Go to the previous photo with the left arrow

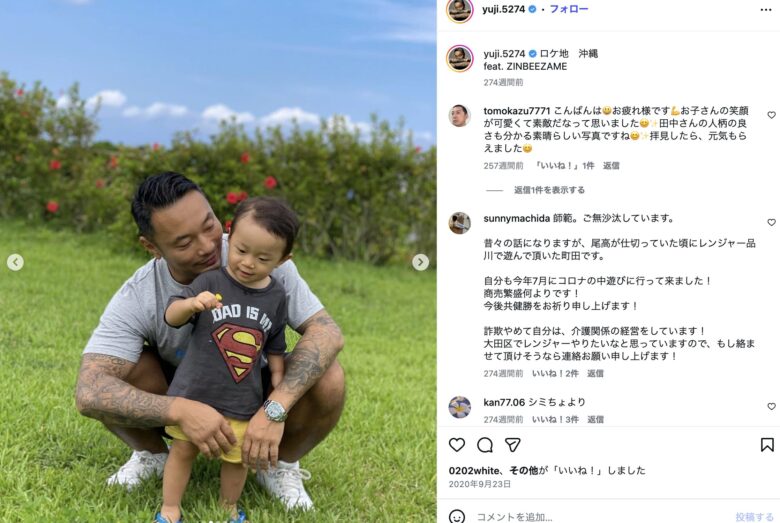pos(15,262)
